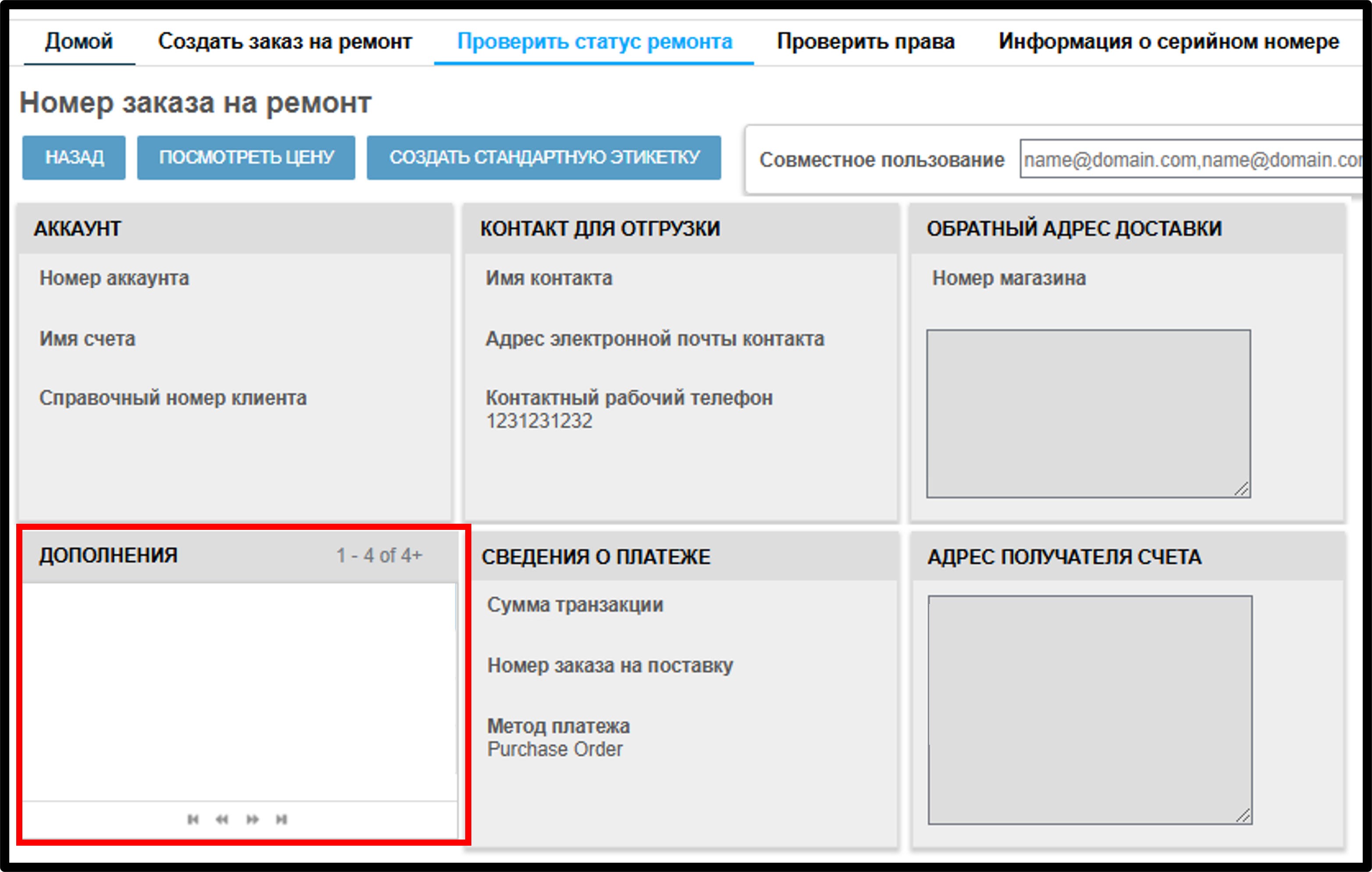Open the Домой tab
Image resolution: width=1372 pixels, height=872 pixels.
click(x=79, y=42)
